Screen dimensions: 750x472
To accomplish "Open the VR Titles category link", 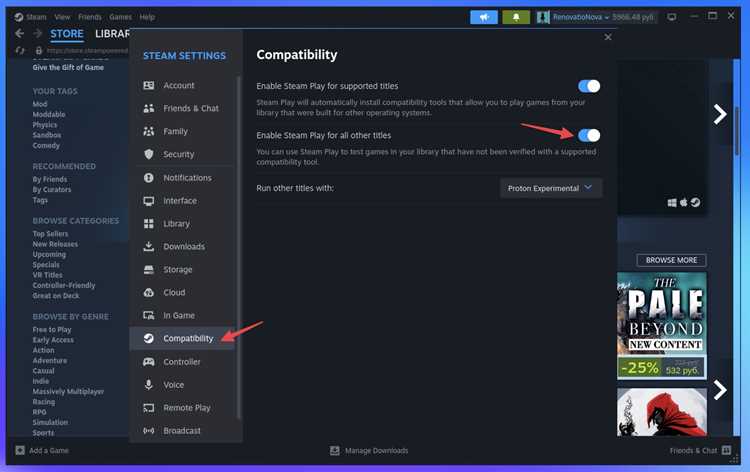I will [x=47, y=275].
